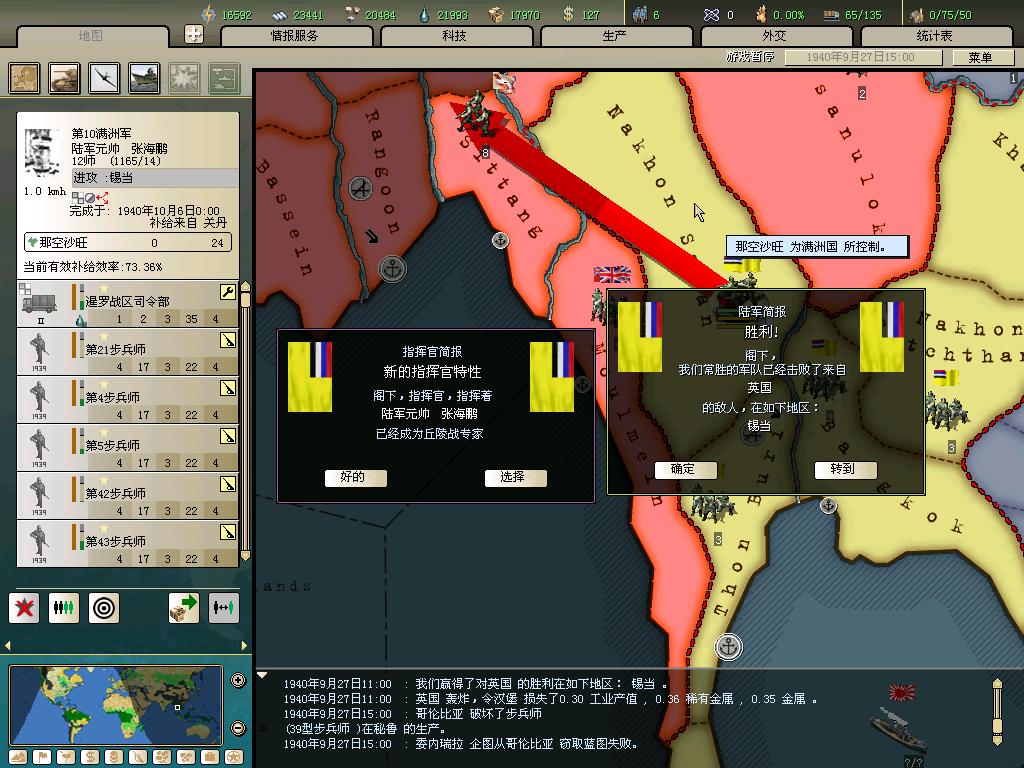Viewport: 1024px width, 768px height.
Task: Switch to partisan map mode rifle icon
Action: [x=138, y=758]
